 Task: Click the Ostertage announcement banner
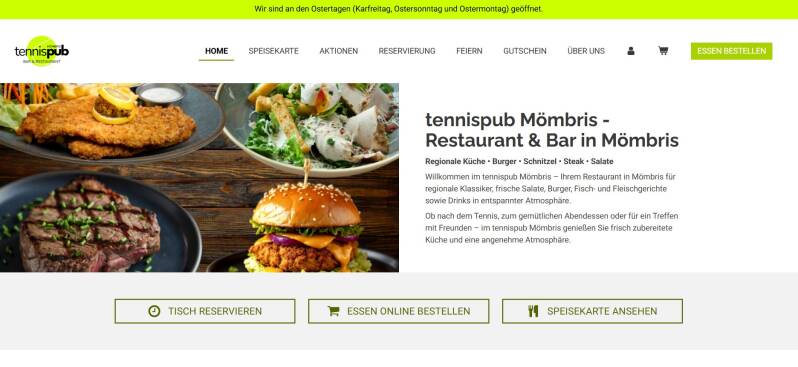pyautogui.click(x=399, y=9)
